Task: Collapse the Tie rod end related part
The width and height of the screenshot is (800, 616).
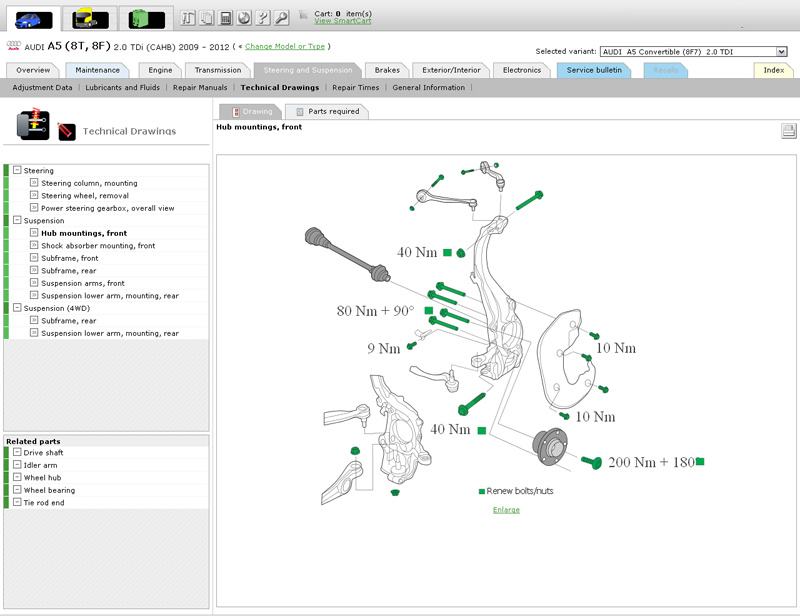Action: coord(17,503)
